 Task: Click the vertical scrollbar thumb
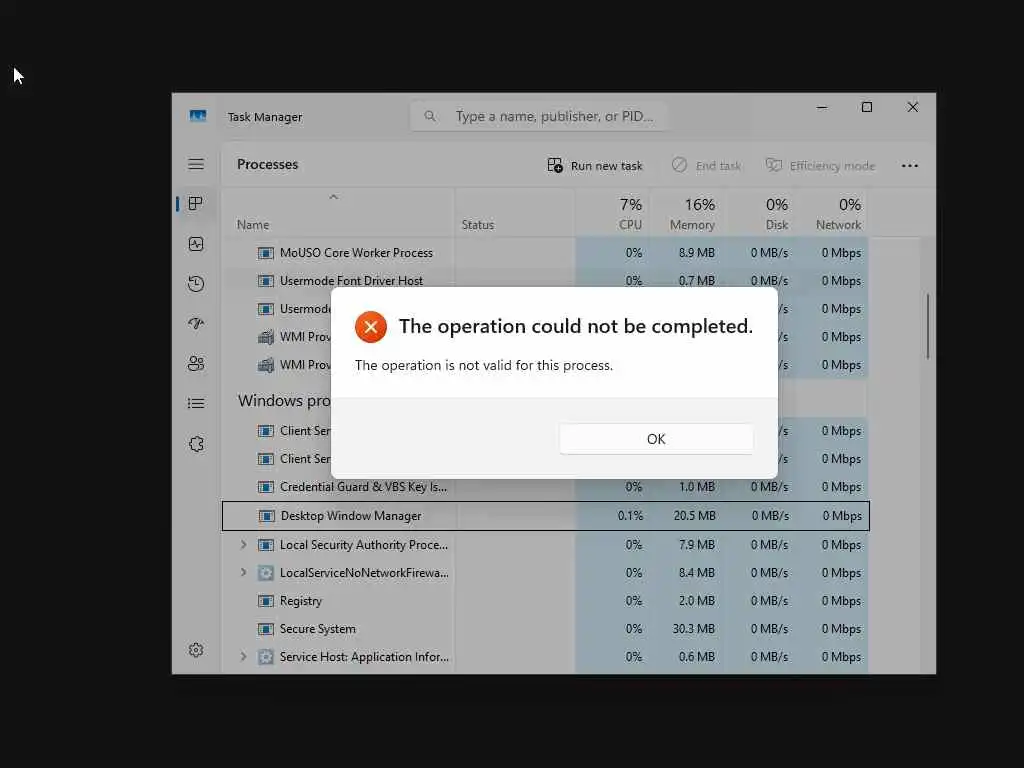pyautogui.click(x=927, y=326)
